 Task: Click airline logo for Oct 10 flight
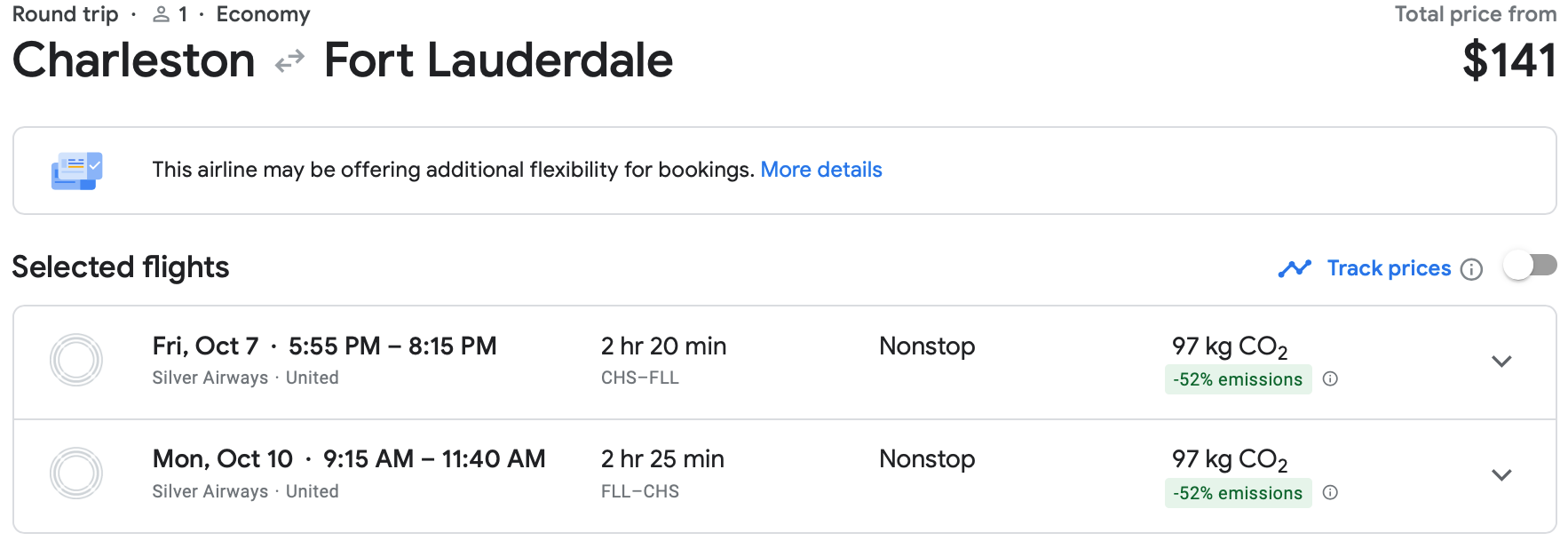coord(76,473)
